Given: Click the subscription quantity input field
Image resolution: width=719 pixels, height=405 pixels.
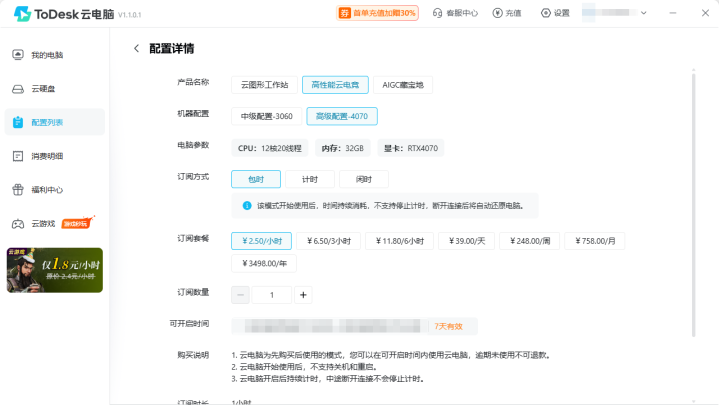Looking at the screenshot, I should point(272,295).
